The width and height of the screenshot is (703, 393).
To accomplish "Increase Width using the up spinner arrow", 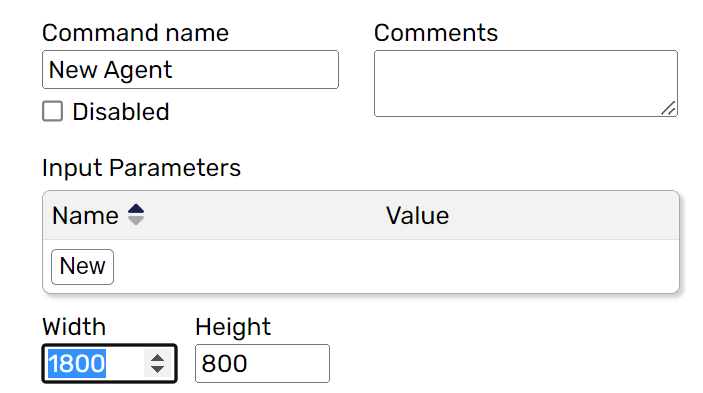I will pos(157,358).
